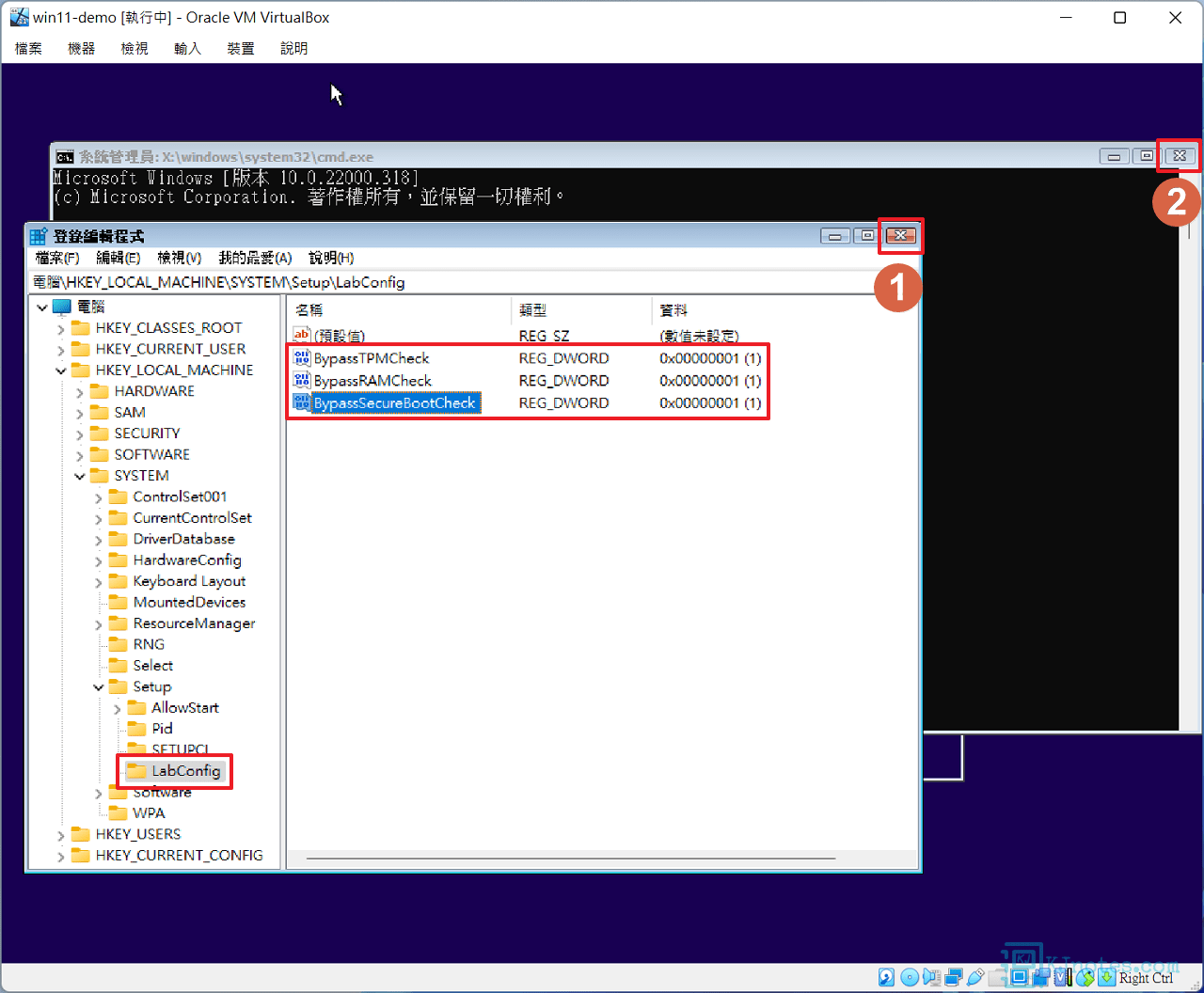Open the VirtualBox 裝置 menu

coord(241,48)
